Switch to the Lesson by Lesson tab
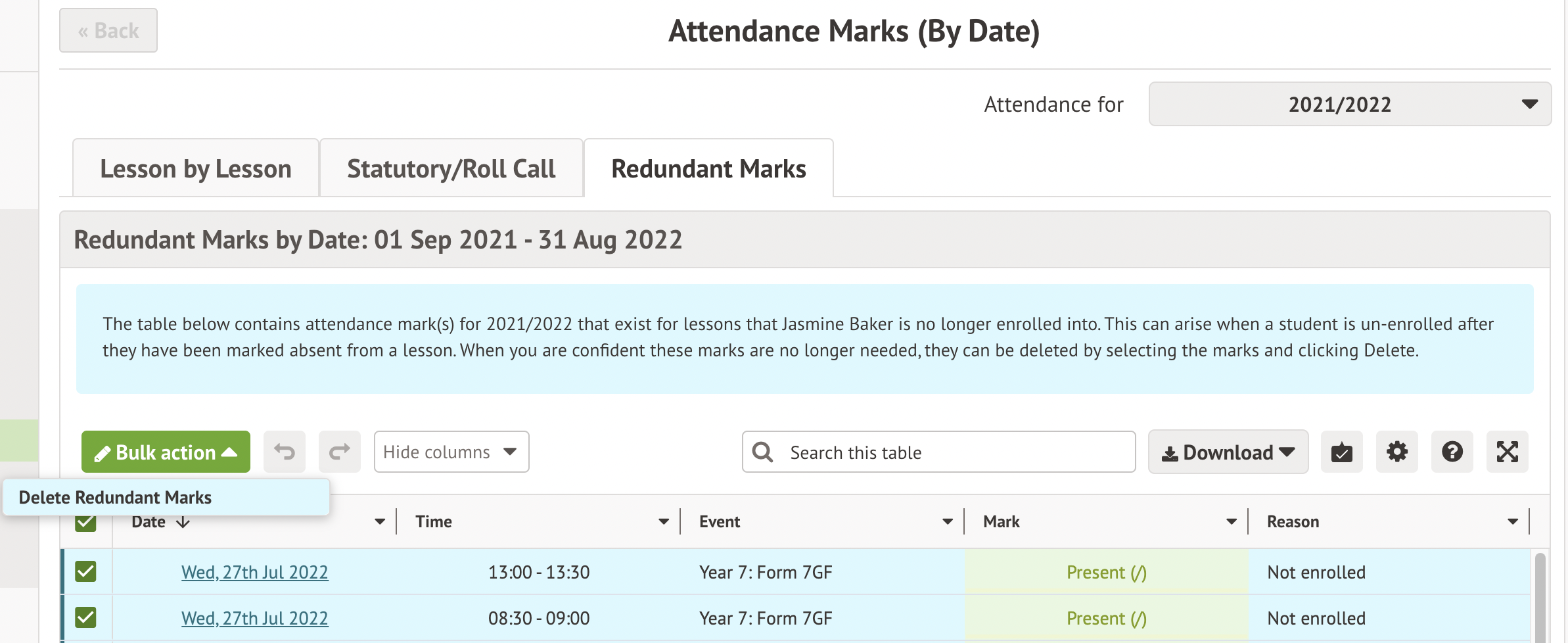Viewport: 1568px width, 643px height. click(x=195, y=169)
